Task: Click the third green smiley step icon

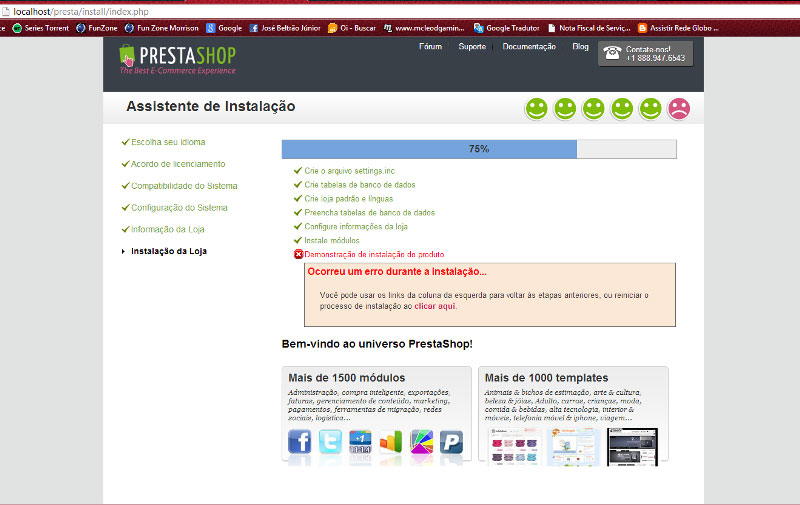Action: click(x=593, y=109)
